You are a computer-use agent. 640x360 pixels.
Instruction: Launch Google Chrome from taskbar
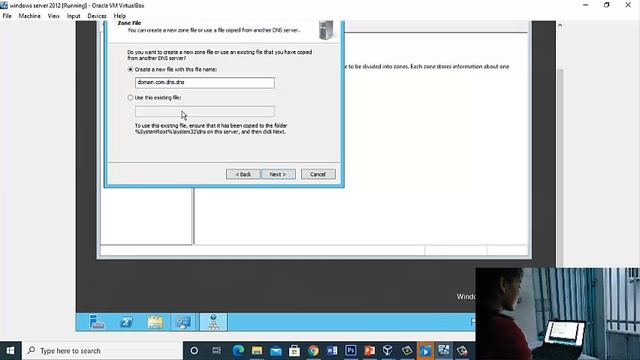coord(313,351)
